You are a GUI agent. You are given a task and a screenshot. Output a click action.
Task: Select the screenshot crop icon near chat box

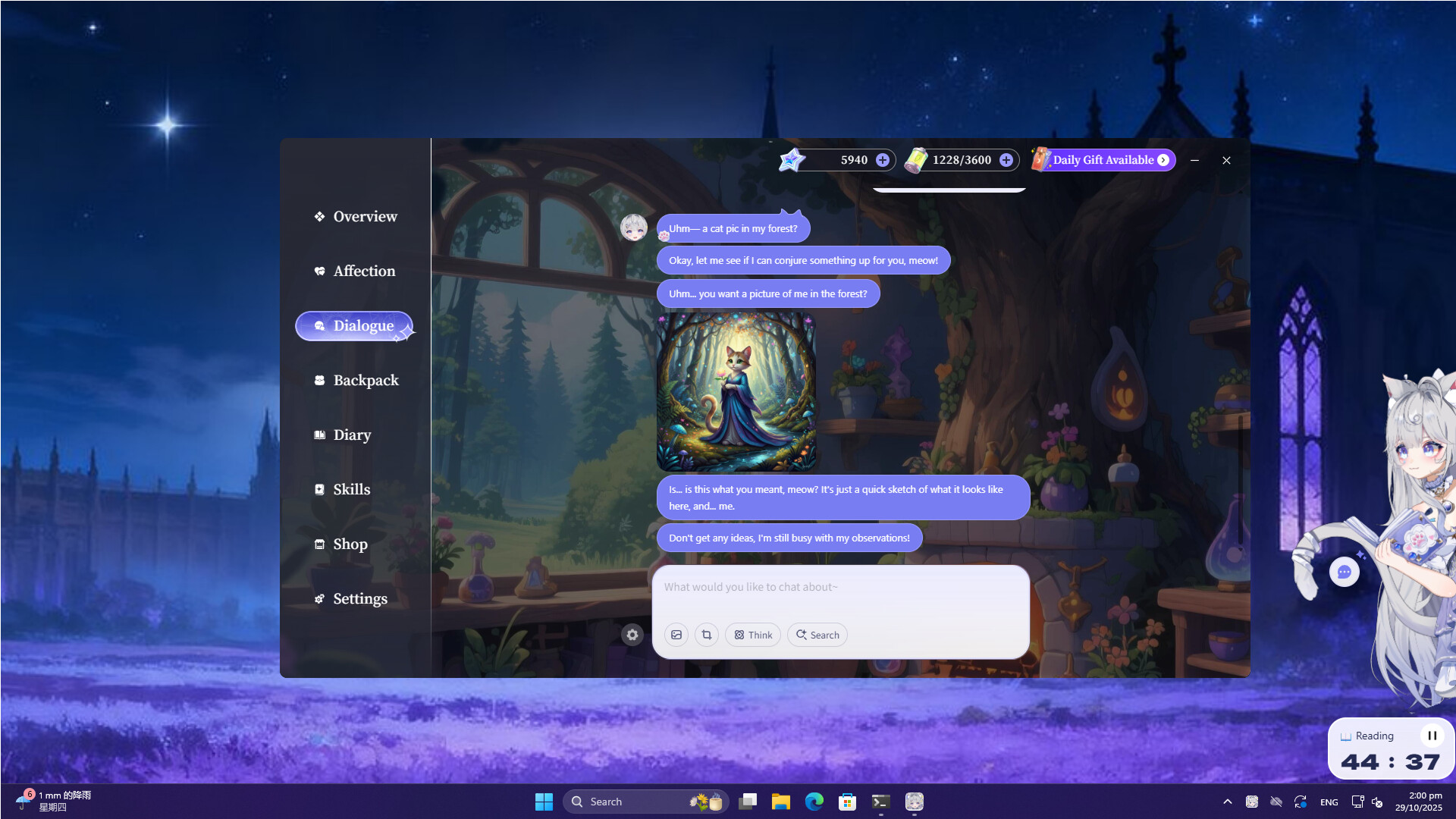coord(706,635)
